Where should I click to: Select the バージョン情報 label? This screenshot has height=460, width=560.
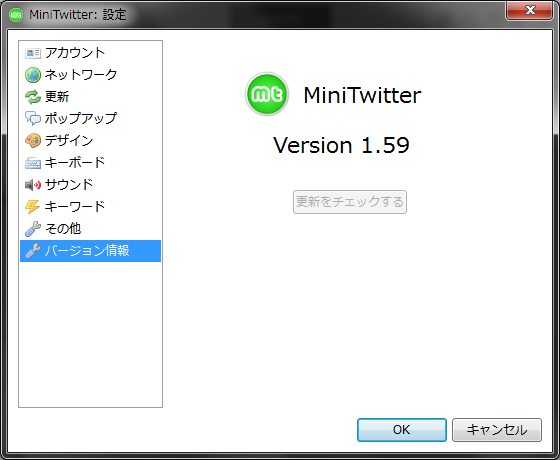click(87, 251)
